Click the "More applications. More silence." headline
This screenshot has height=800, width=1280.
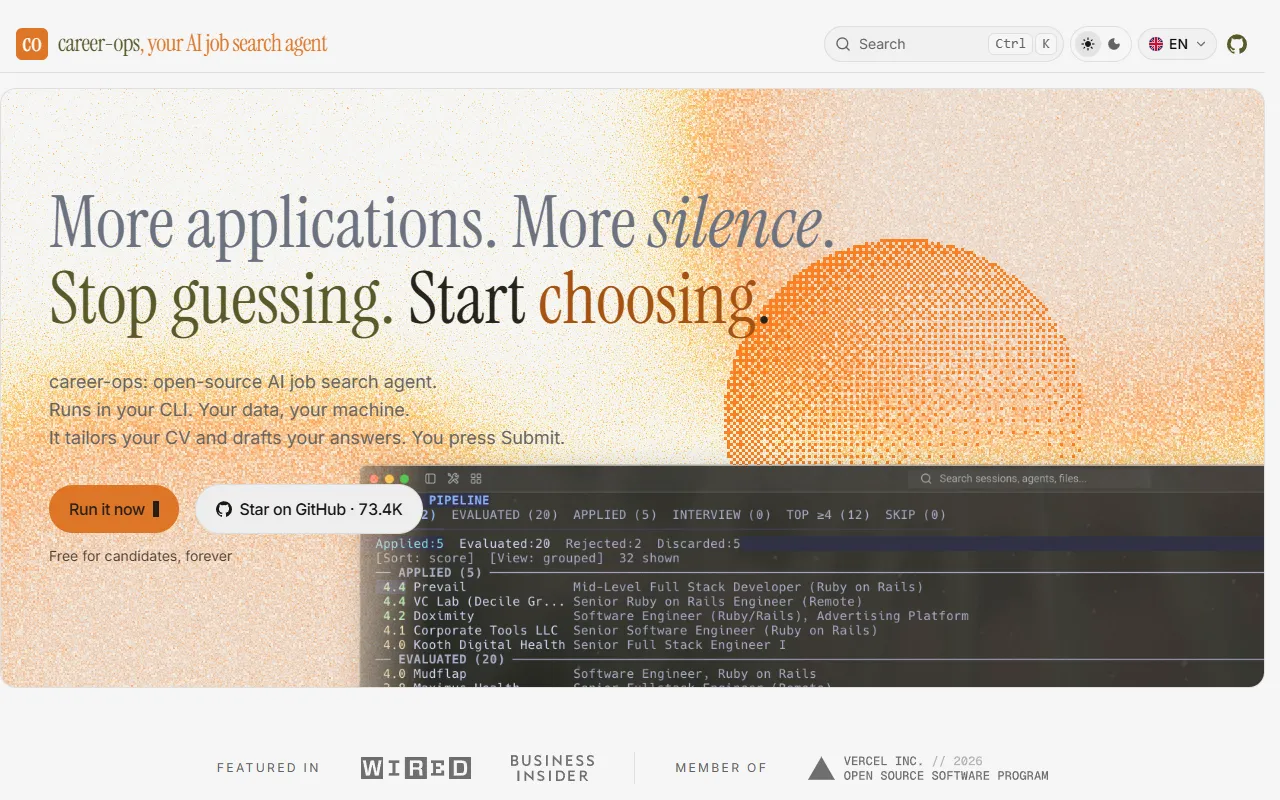tap(442, 222)
